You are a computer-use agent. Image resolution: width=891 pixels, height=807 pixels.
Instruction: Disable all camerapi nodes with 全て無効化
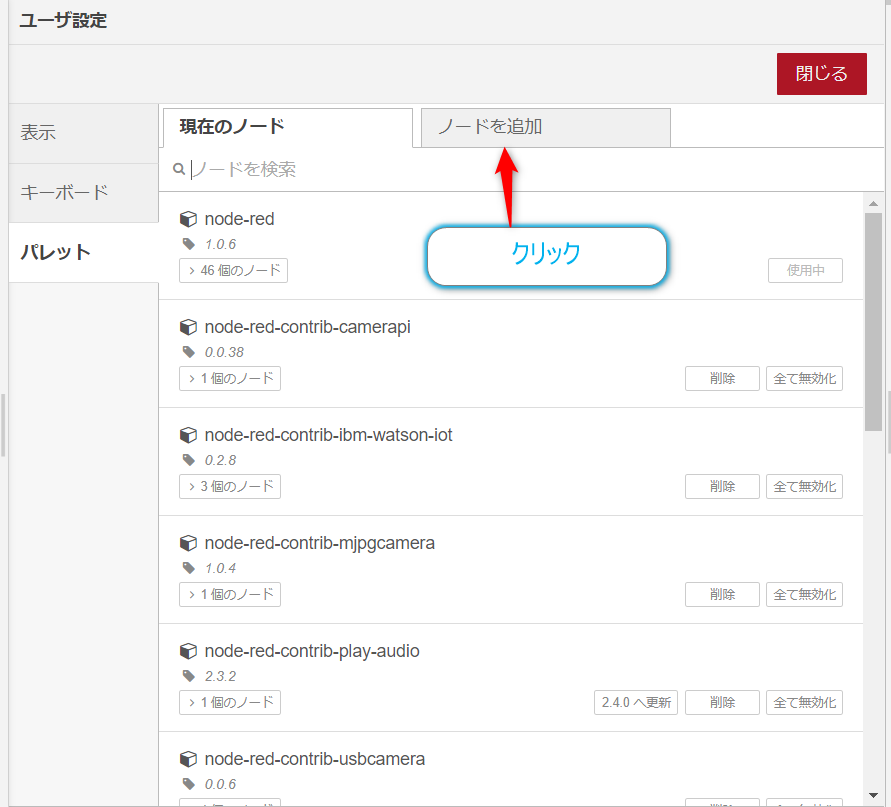[x=804, y=378]
